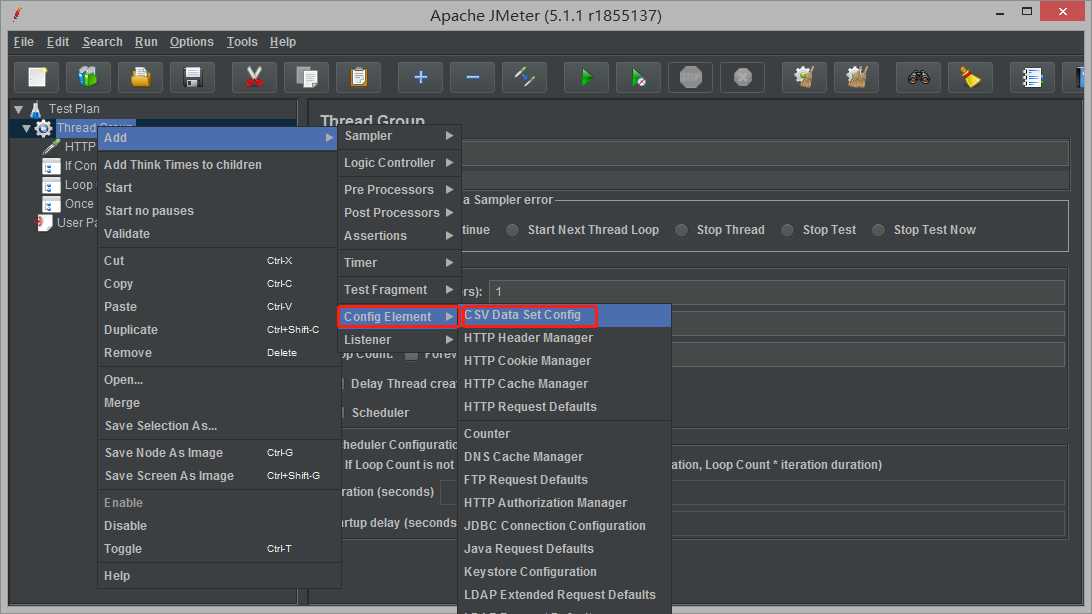Image resolution: width=1092 pixels, height=614 pixels.
Task: Click the Reset Search brush icon
Action: click(x=970, y=77)
